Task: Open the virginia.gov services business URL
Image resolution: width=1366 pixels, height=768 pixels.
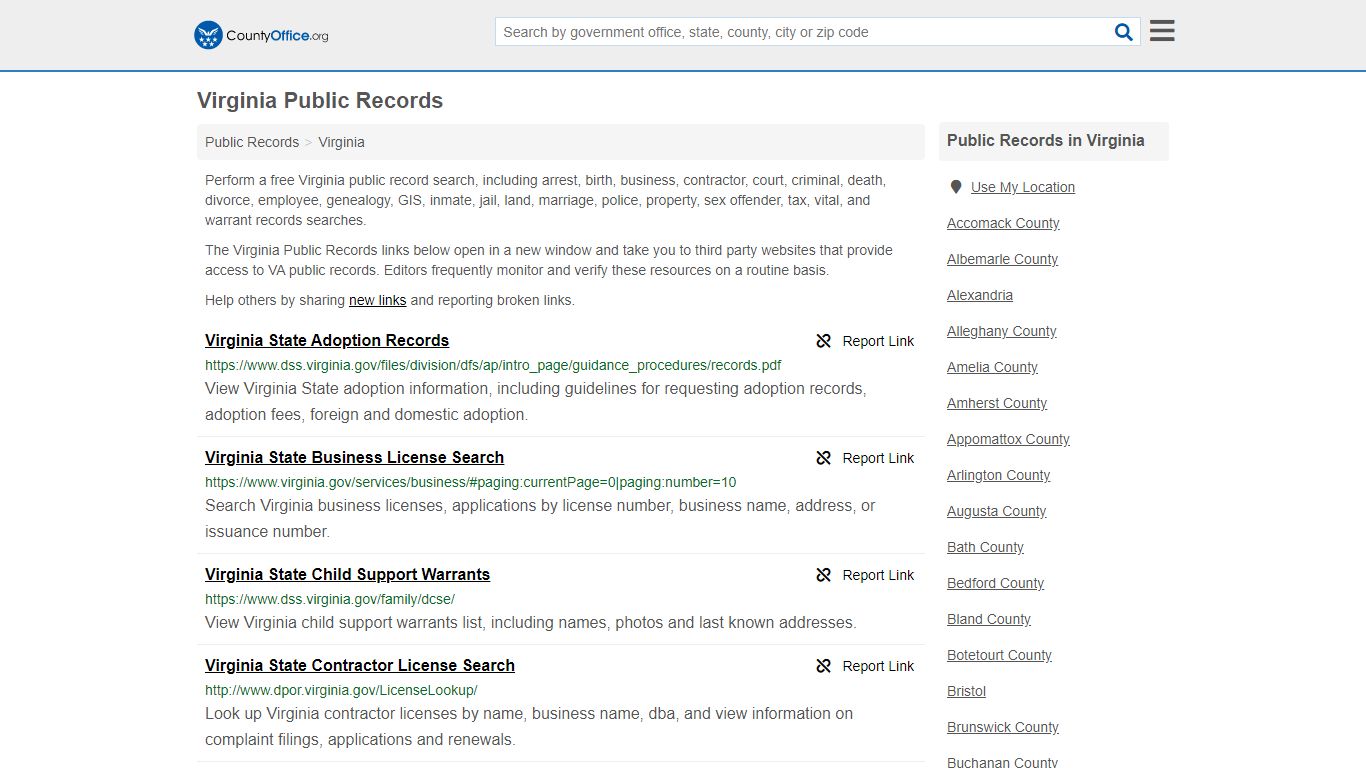Action: point(470,482)
